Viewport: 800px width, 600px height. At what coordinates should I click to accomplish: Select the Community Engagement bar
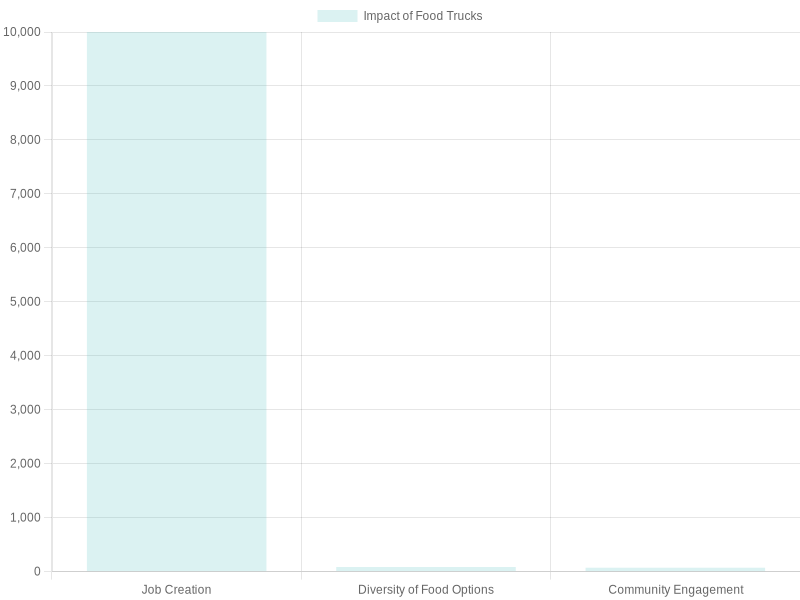tap(675, 570)
